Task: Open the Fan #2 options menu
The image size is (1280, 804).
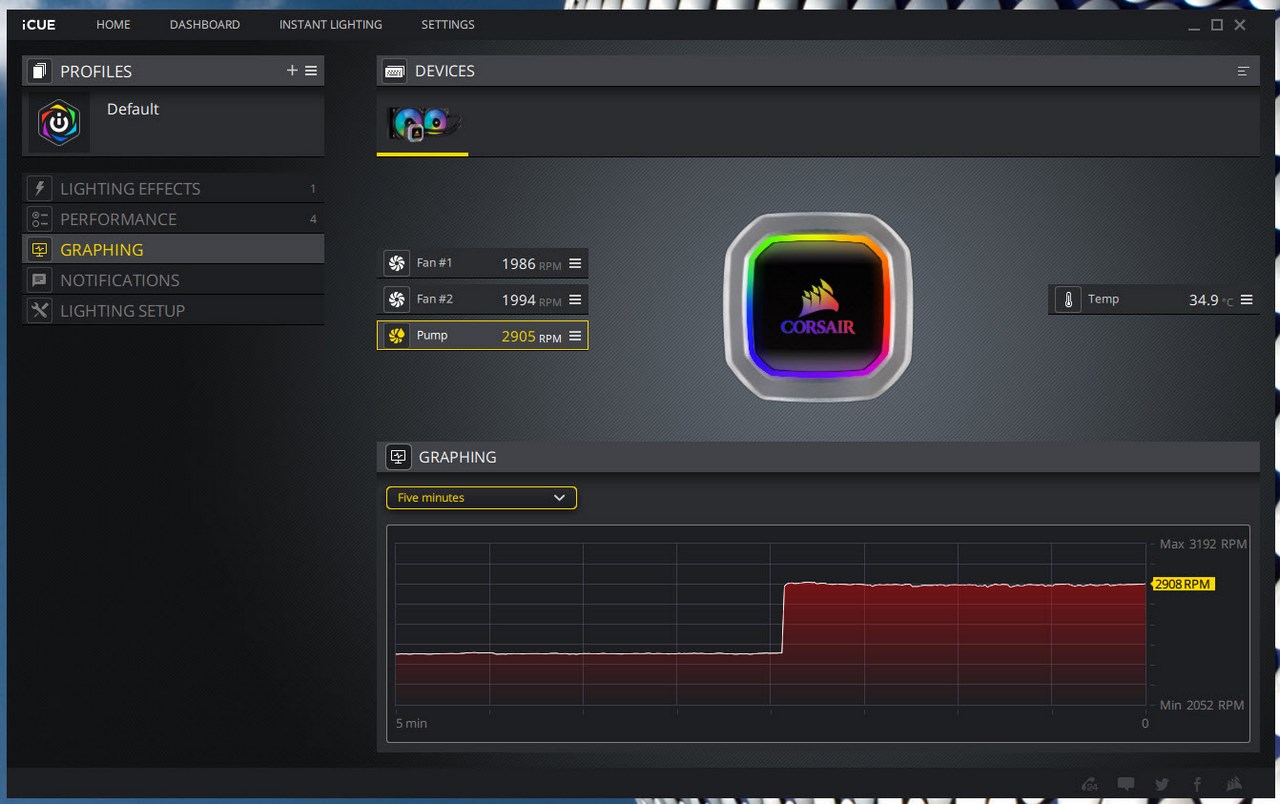Action: point(575,299)
